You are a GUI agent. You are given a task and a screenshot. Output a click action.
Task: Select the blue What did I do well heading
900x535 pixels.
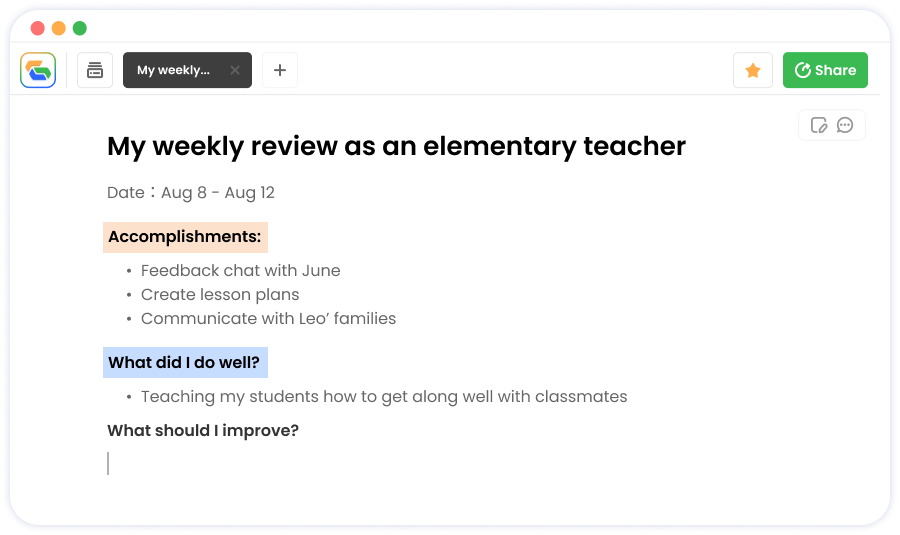[185, 363]
